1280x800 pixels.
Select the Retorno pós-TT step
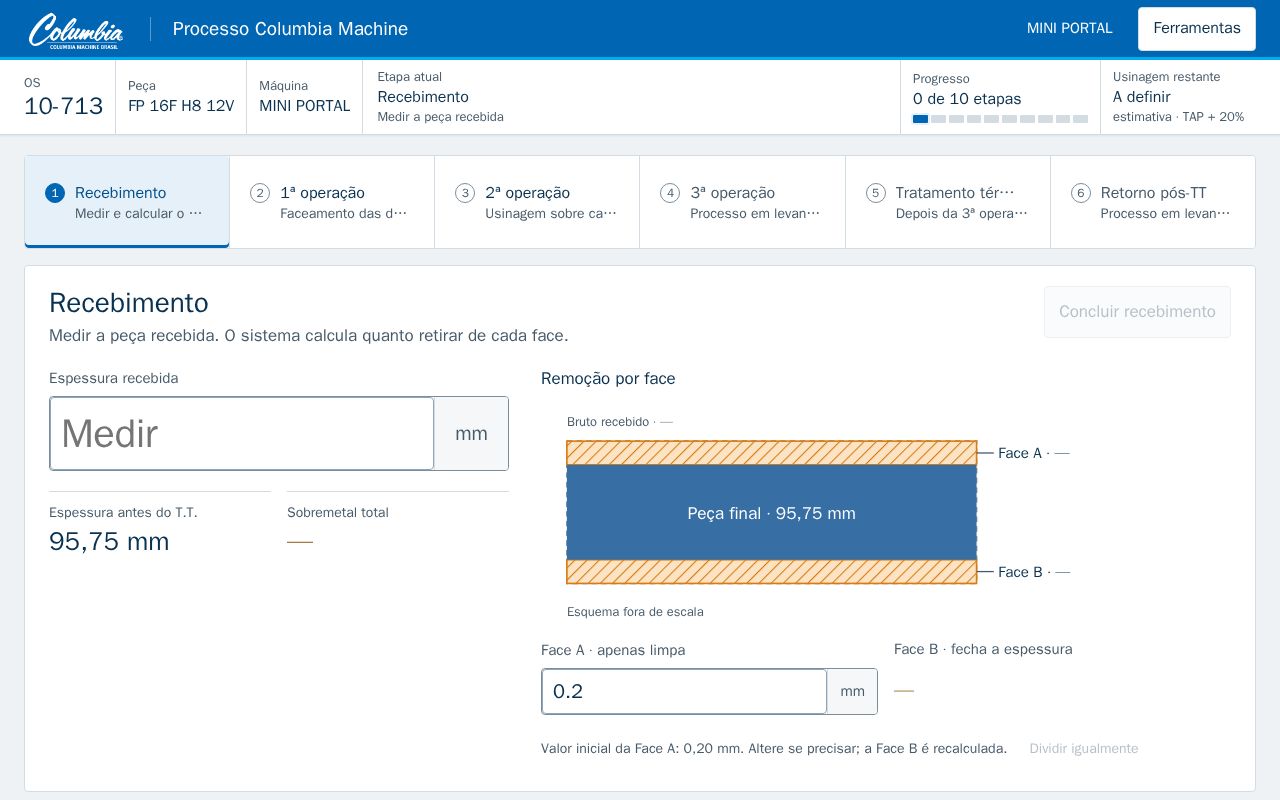click(x=1153, y=201)
